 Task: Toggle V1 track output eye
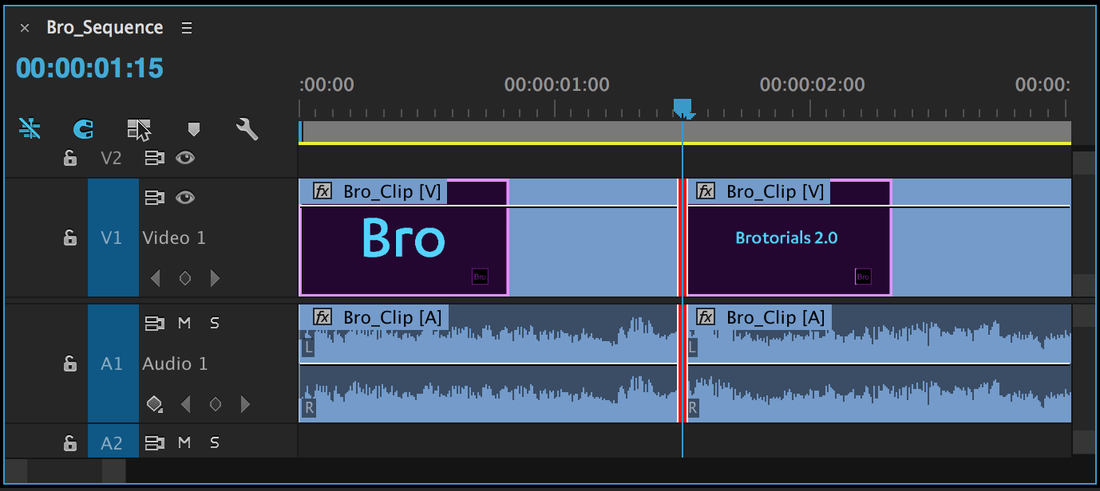click(x=185, y=198)
